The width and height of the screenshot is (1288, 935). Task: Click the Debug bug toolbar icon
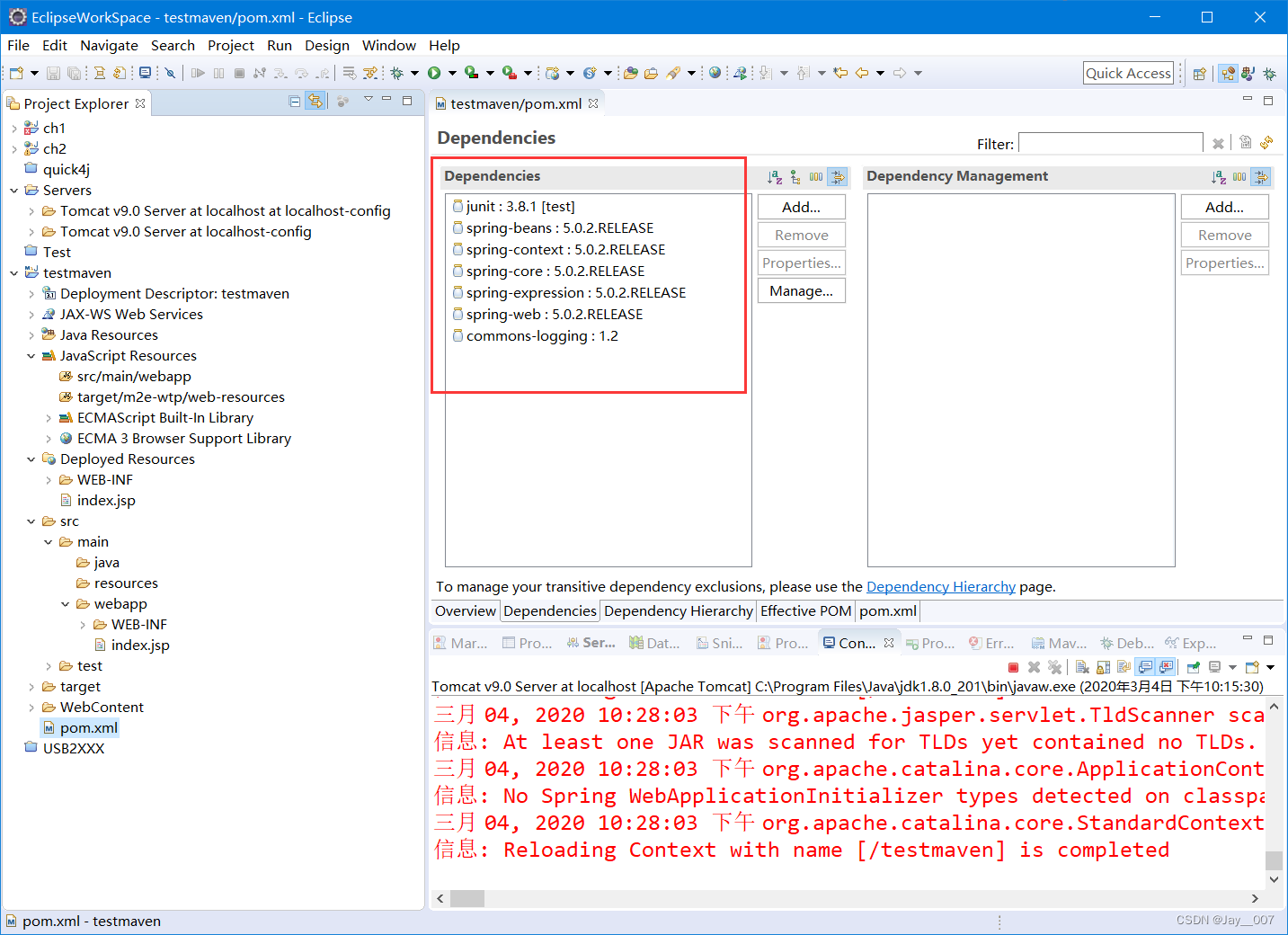click(x=396, y=73)
